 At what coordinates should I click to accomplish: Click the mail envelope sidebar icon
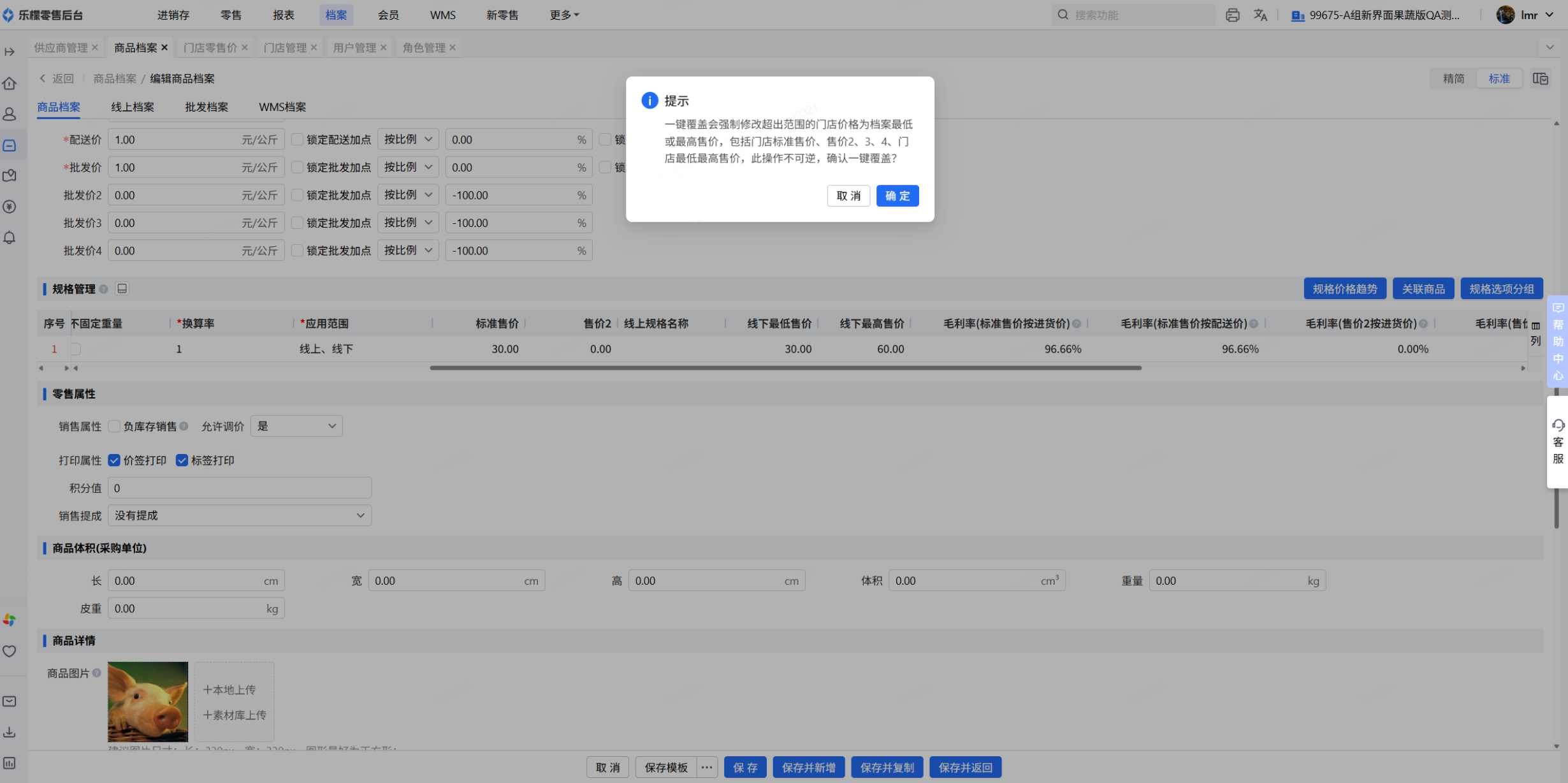pos(10,701)
